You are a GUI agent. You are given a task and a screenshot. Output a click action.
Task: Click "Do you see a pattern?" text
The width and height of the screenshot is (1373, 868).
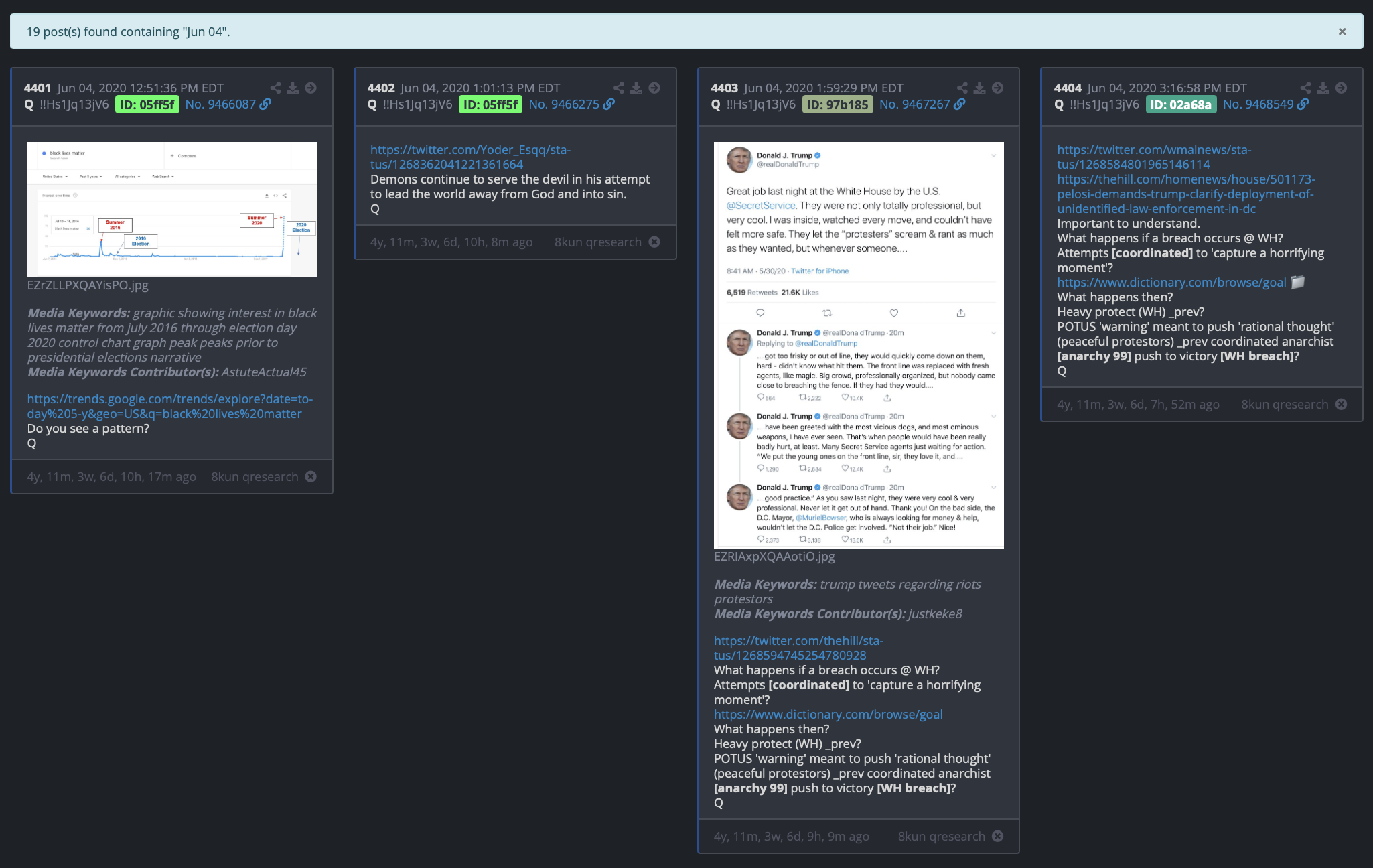coord(88,428)
